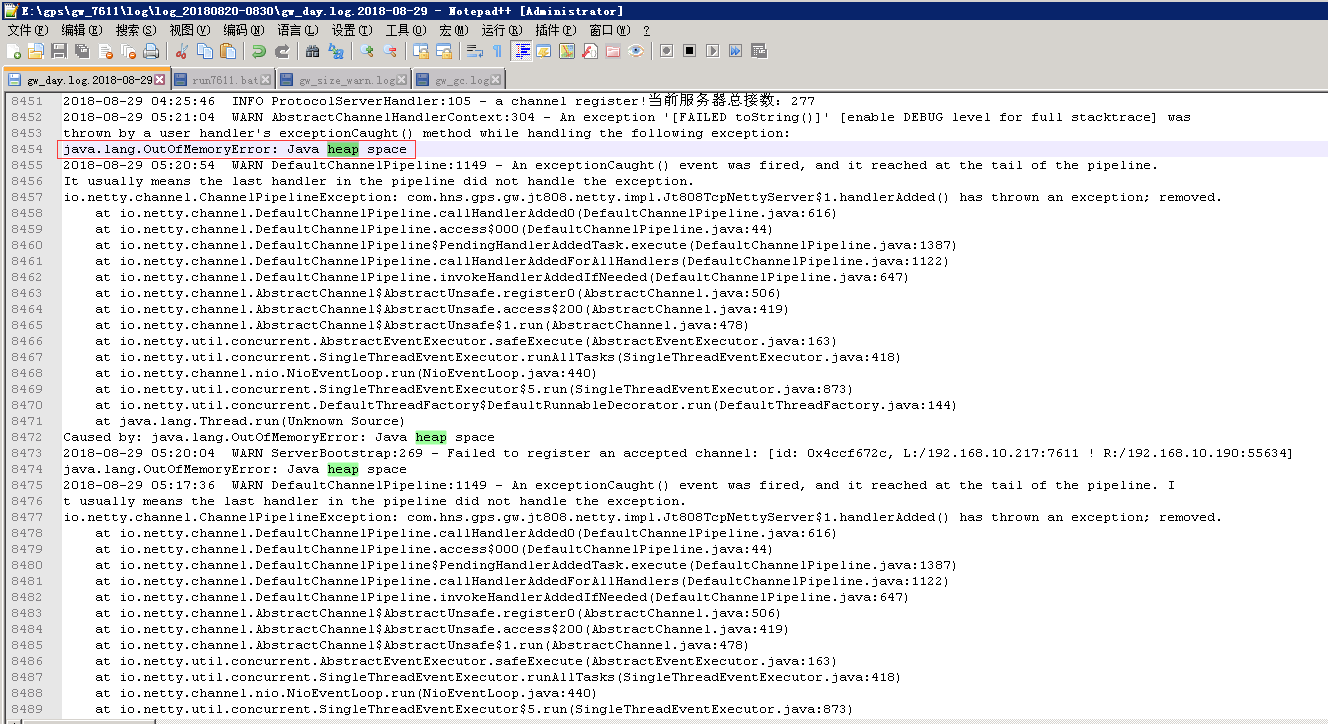
Task: Toggle word wrap toolbar icon
Action: (475, 51)
